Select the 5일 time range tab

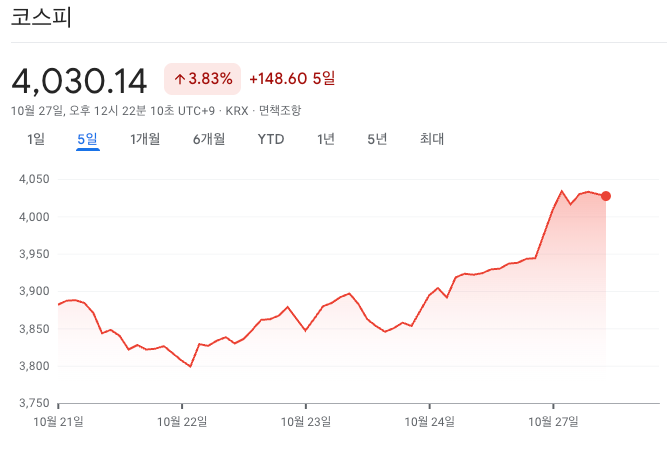[88, 139]
